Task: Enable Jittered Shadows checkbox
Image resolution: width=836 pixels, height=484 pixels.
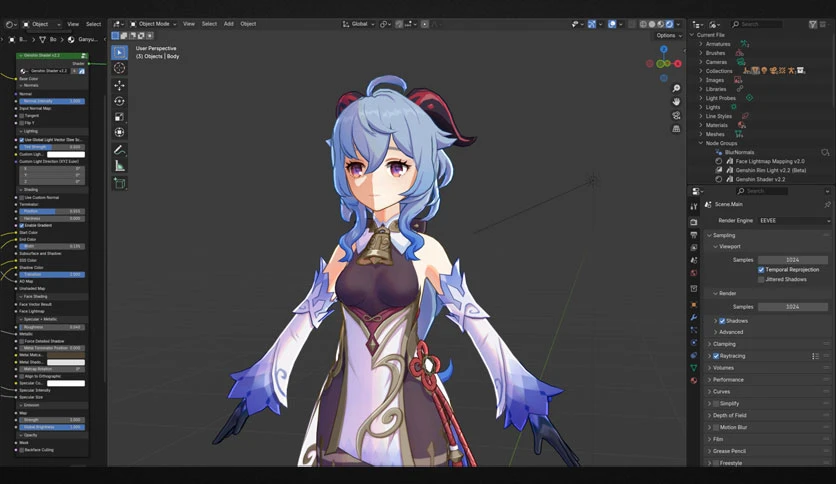Action: (761, 279)
